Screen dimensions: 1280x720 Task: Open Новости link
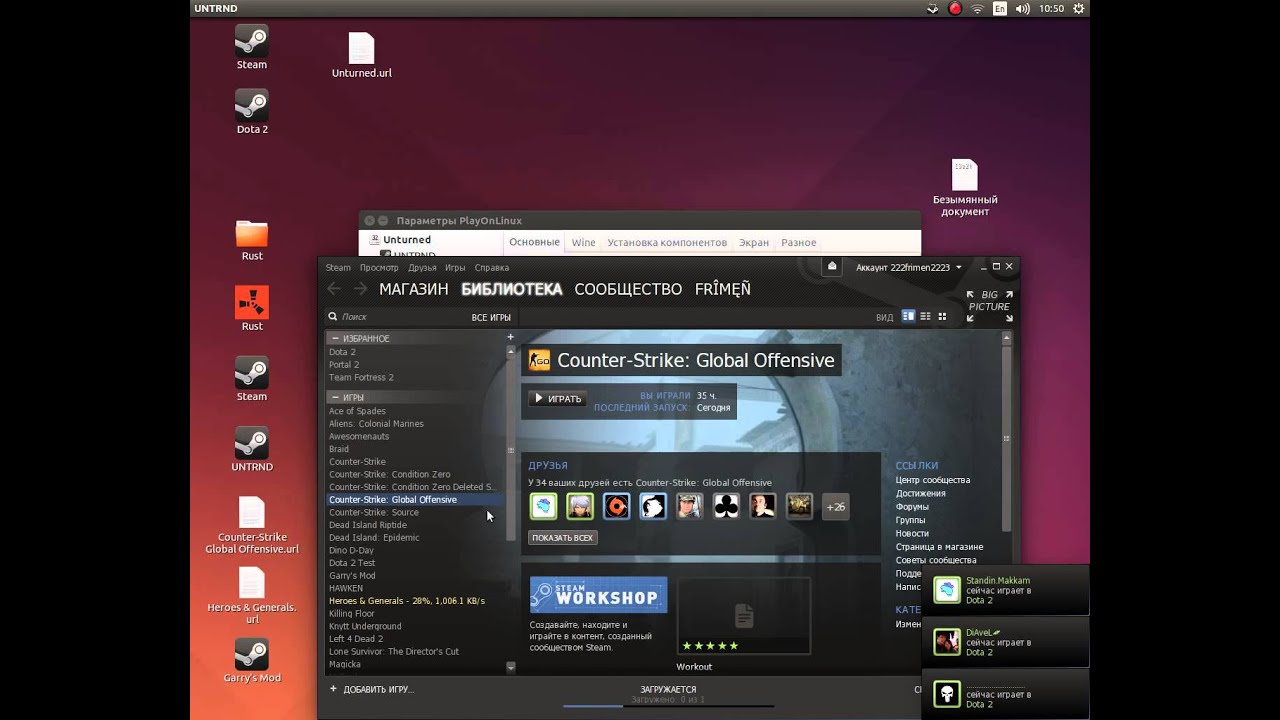912,533
